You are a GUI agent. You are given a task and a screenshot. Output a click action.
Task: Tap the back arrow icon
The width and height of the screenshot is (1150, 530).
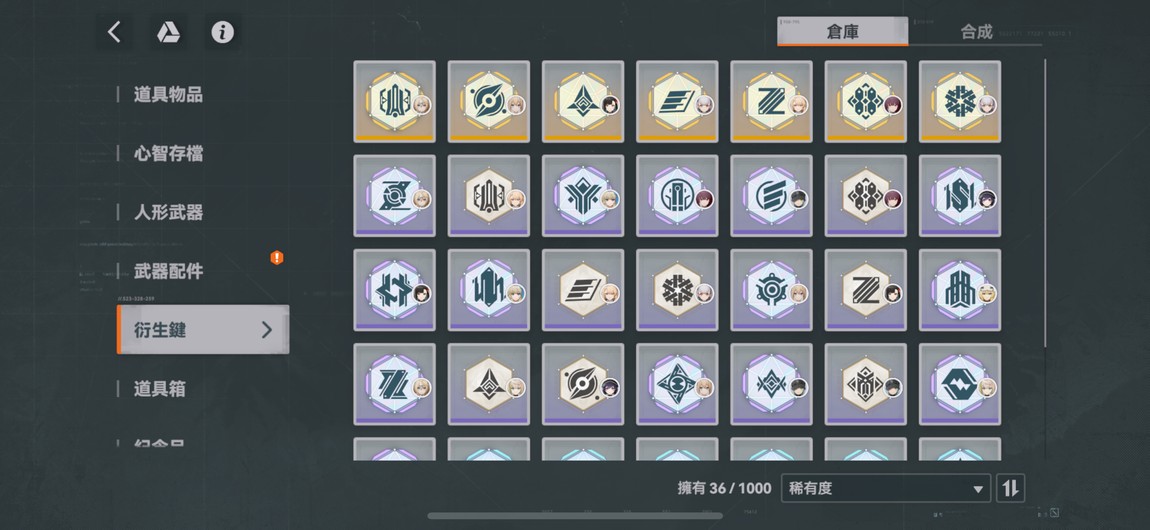click(114, 32)
